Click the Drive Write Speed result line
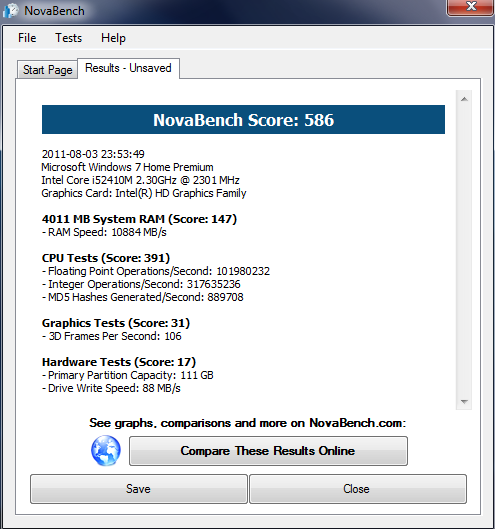495x529 pixels. coord(111,388)
